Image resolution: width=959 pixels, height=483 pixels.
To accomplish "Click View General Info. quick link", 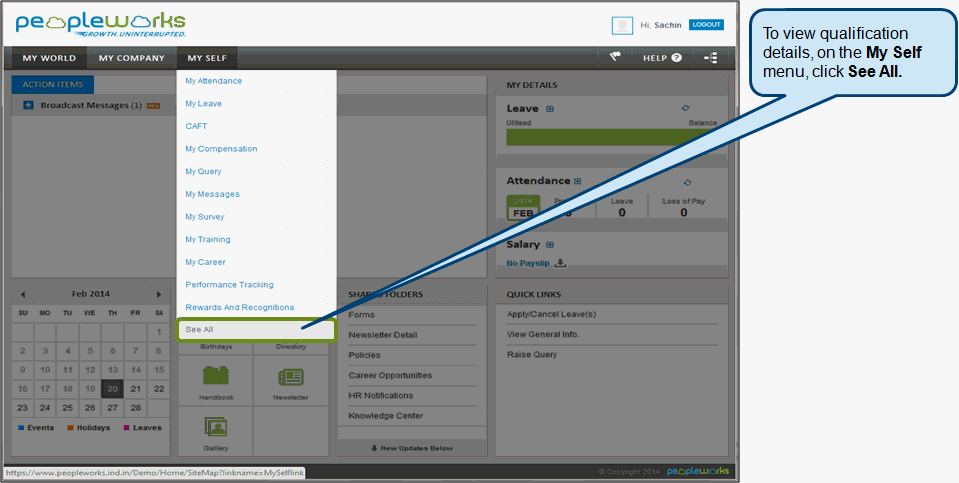I will (542, 334).
